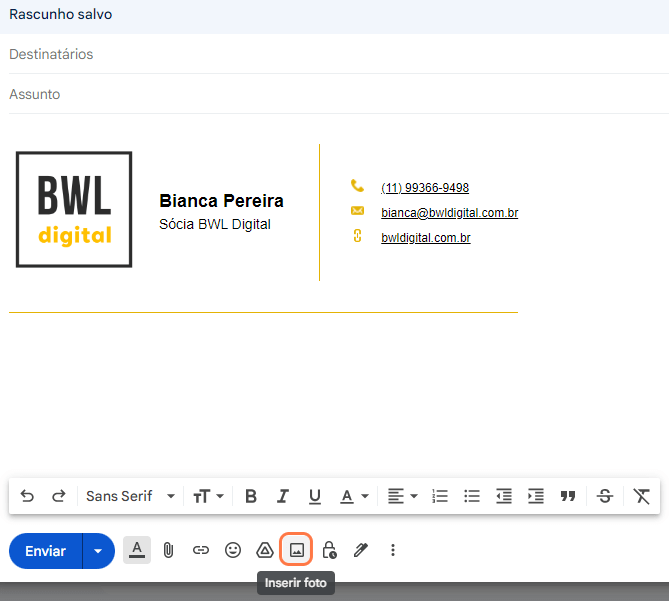Insert signature with pen icon
This screenshot has height=601, width=669.
pyautogui.click(x=361, y=550)
